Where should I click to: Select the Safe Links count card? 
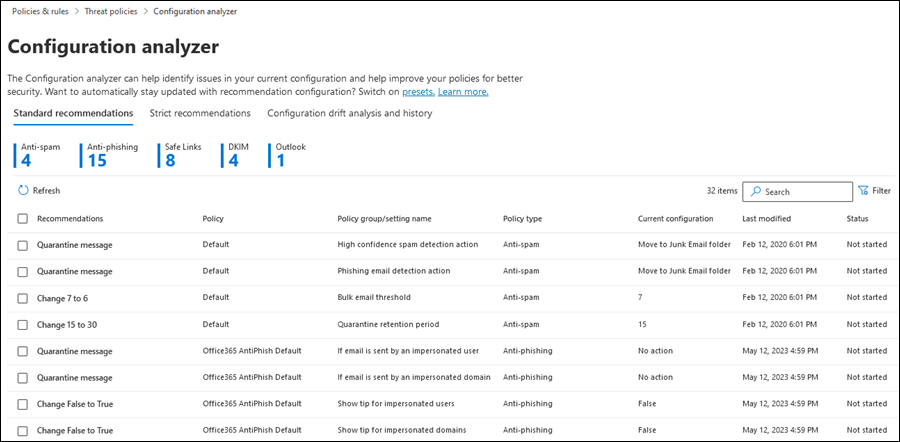[x=181, y=154]
